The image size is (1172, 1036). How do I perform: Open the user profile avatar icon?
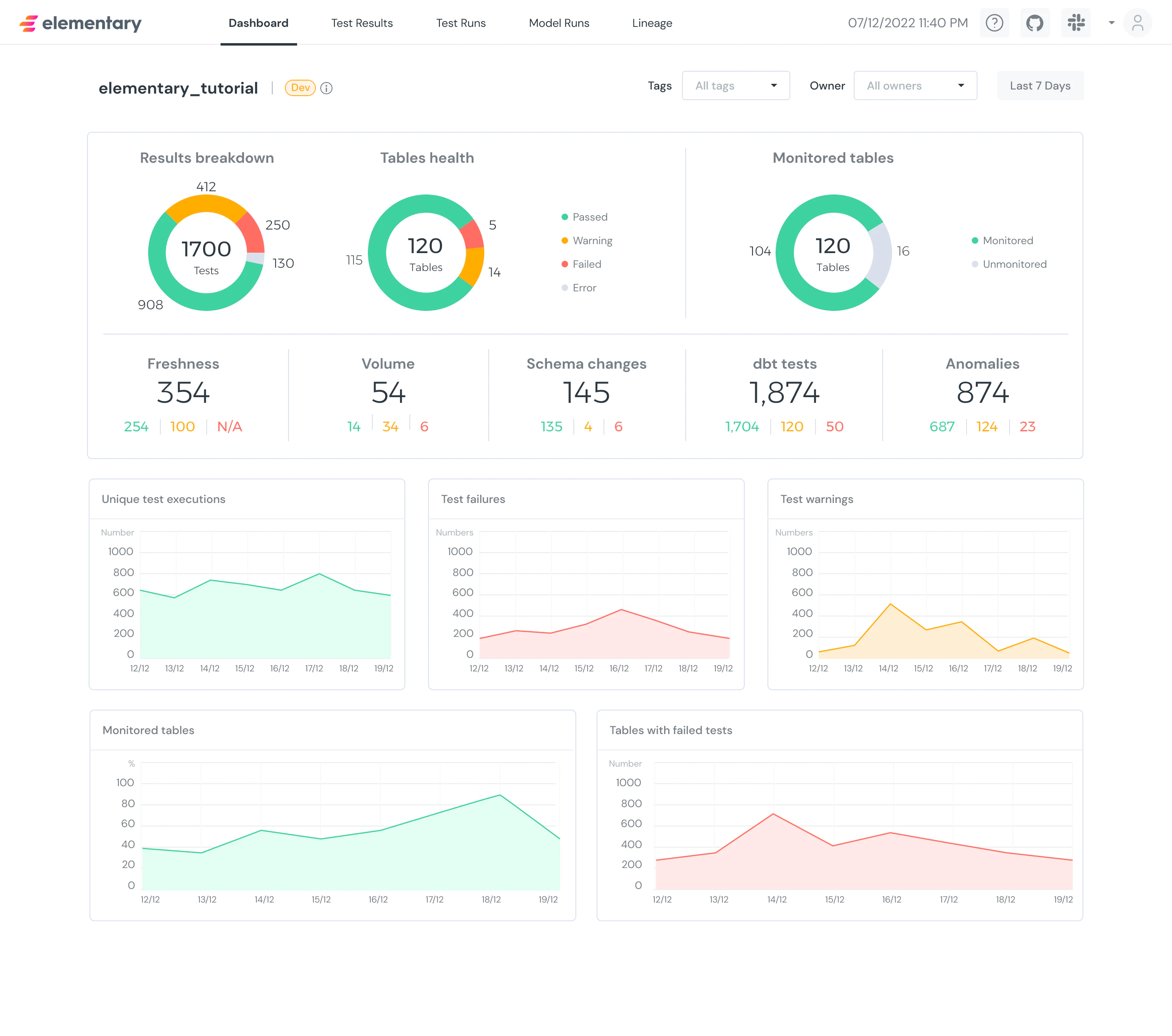(1137, 23)
